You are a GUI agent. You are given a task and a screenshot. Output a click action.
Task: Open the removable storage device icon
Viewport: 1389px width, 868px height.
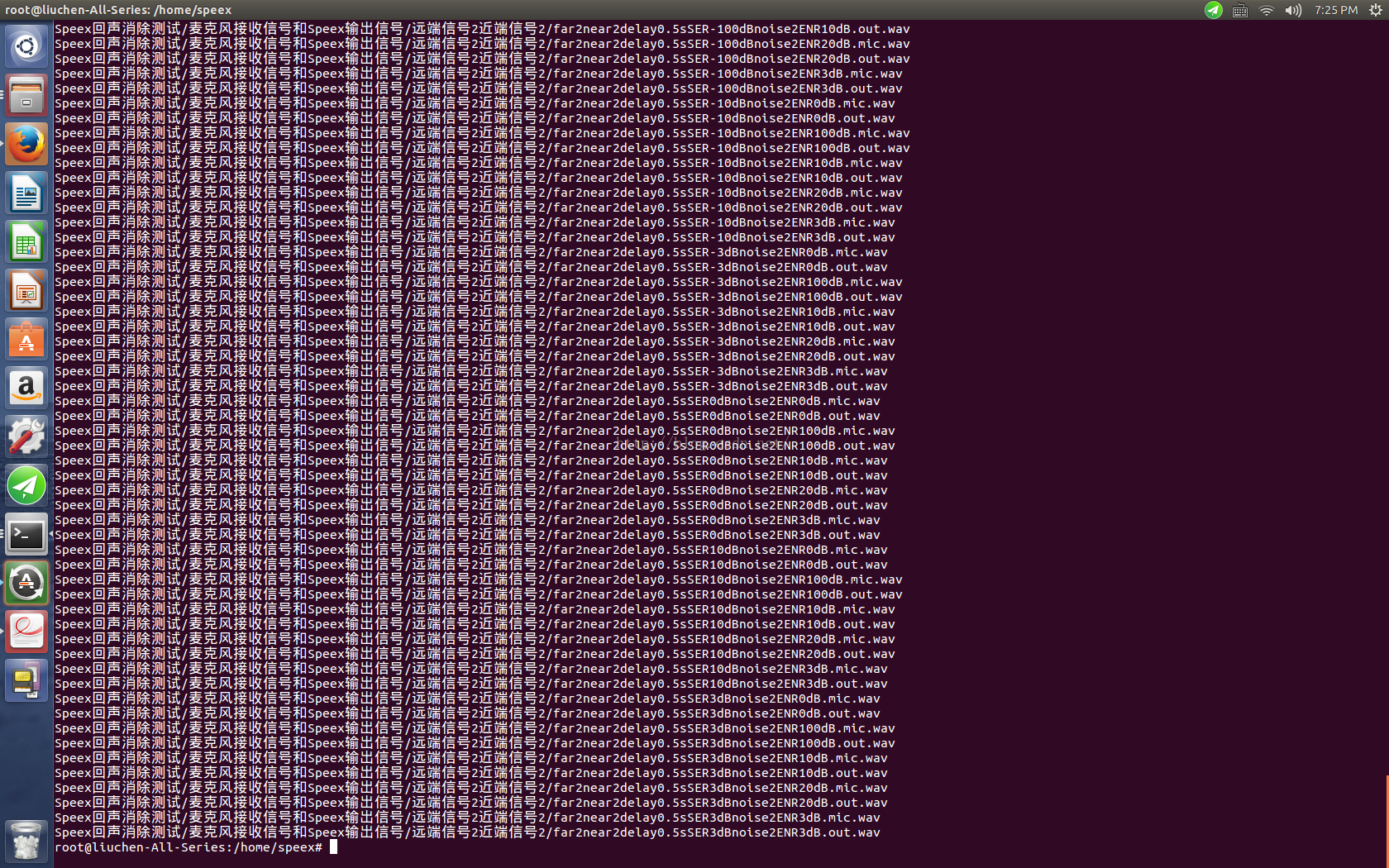(x=26, y=680)
